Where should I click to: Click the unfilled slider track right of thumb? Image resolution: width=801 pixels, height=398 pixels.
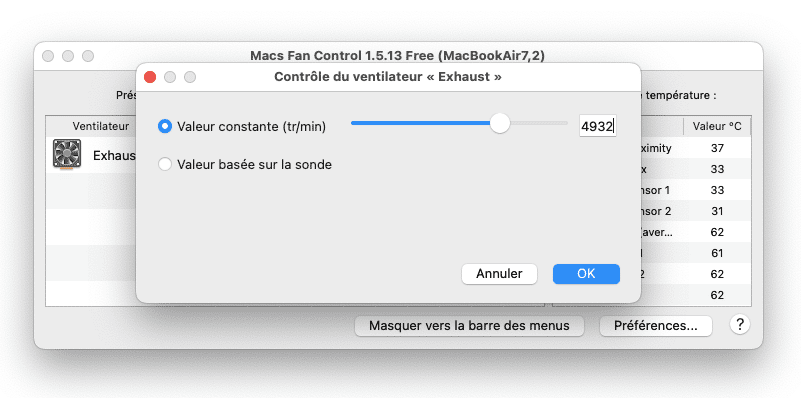[x=539, y=123]
